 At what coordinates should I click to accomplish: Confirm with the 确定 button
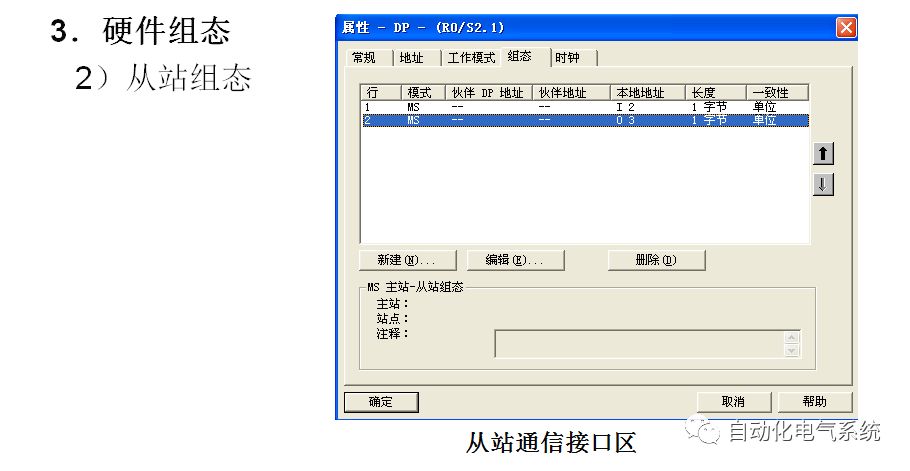(381, 402)
